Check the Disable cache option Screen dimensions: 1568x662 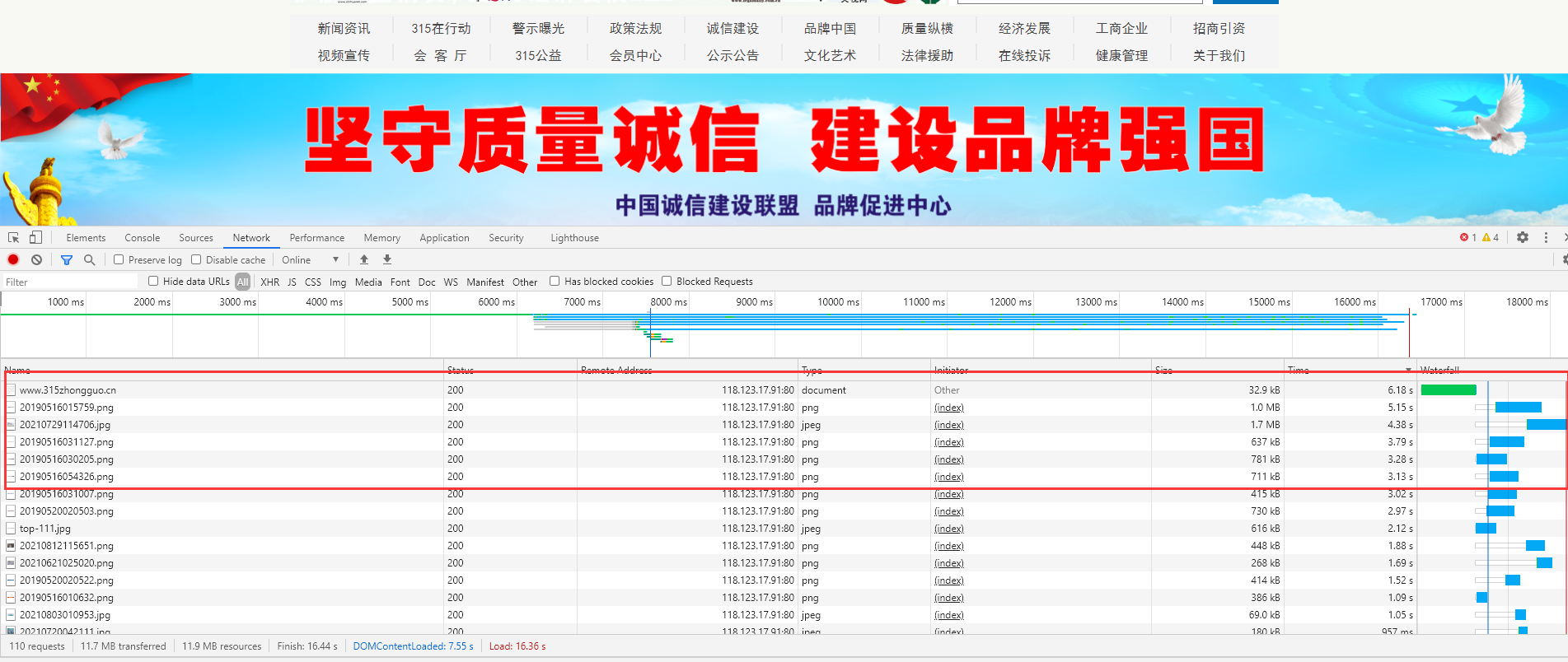tap(196, 260)
